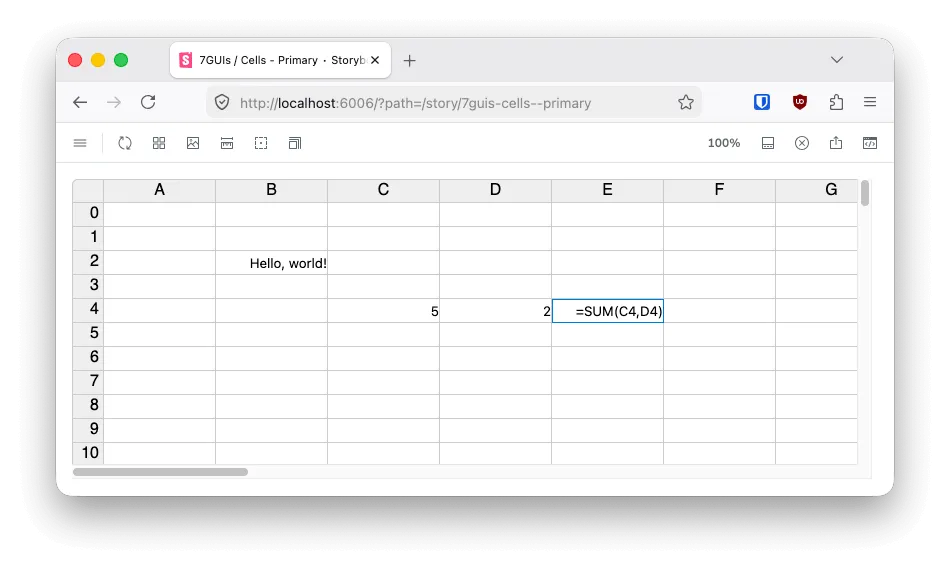Bookmark this page with the star icon
The width and height of the screenshot is (950, 570).
tap(686, 102)
